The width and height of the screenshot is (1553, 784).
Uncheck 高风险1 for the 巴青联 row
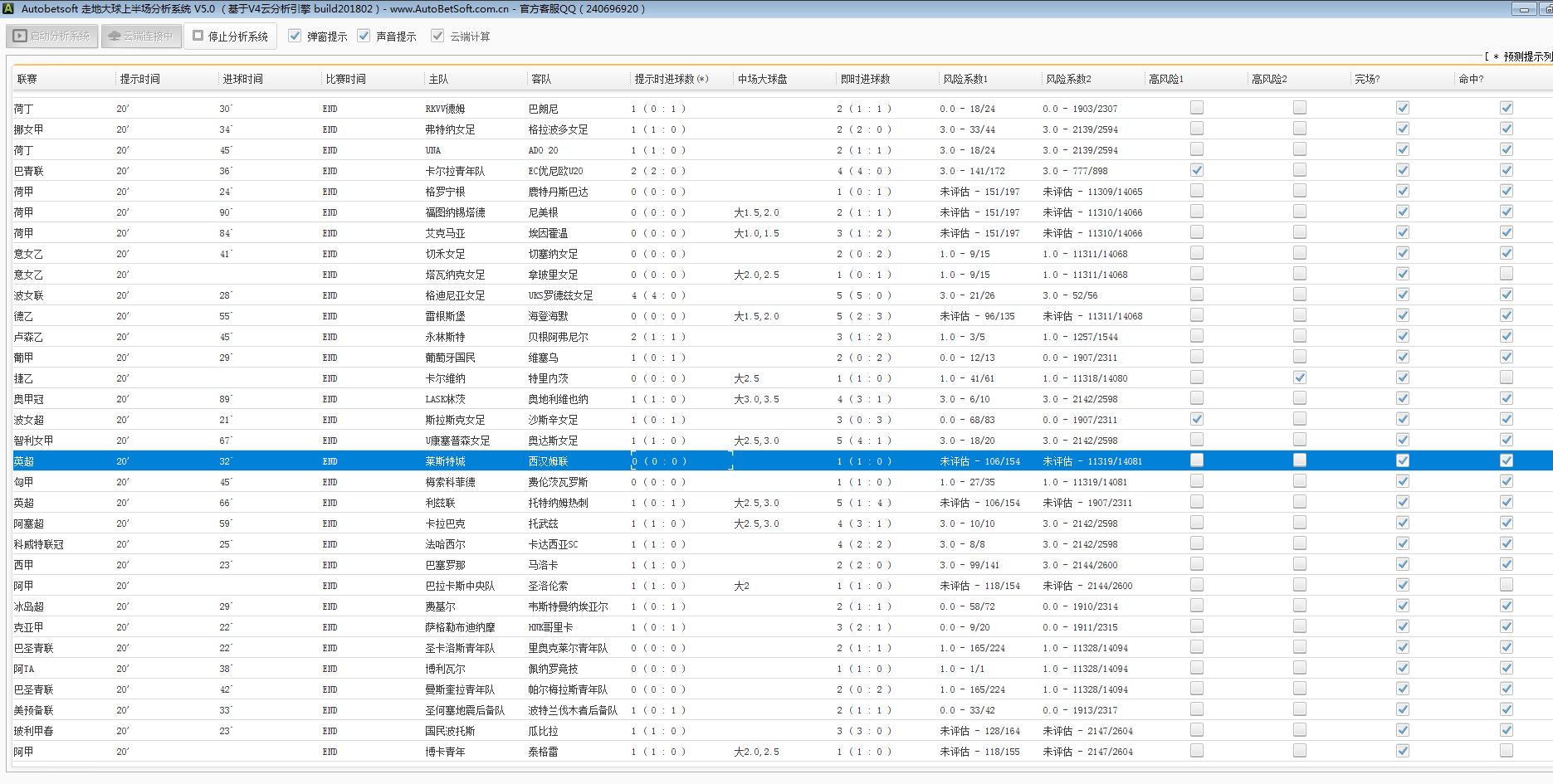pyautogui.click(x=1196, y=170)
